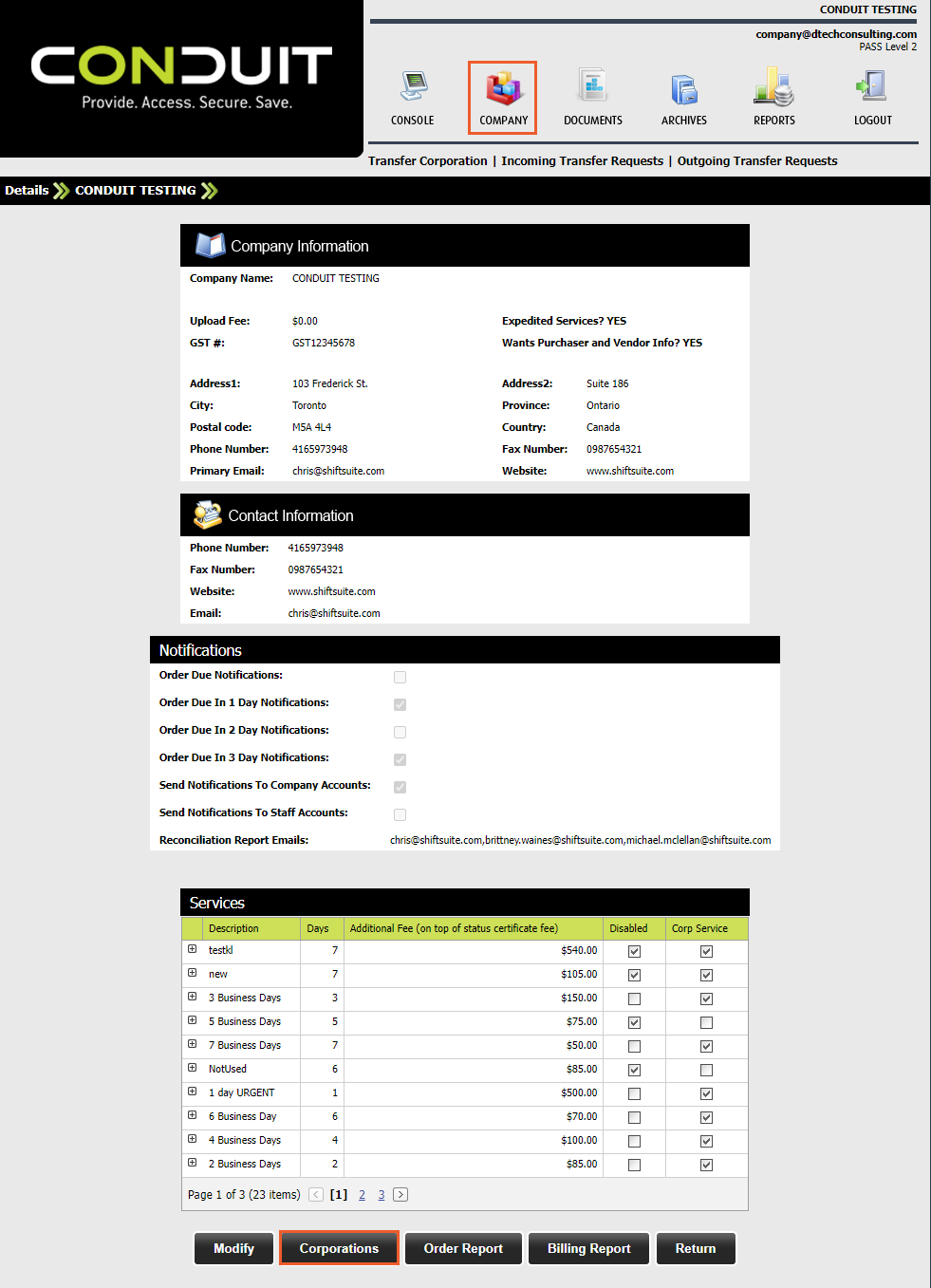Toggle Disabled checkbox for NotUsed service
This screenshot has height=1288, width=931.
pos(634,1070)
